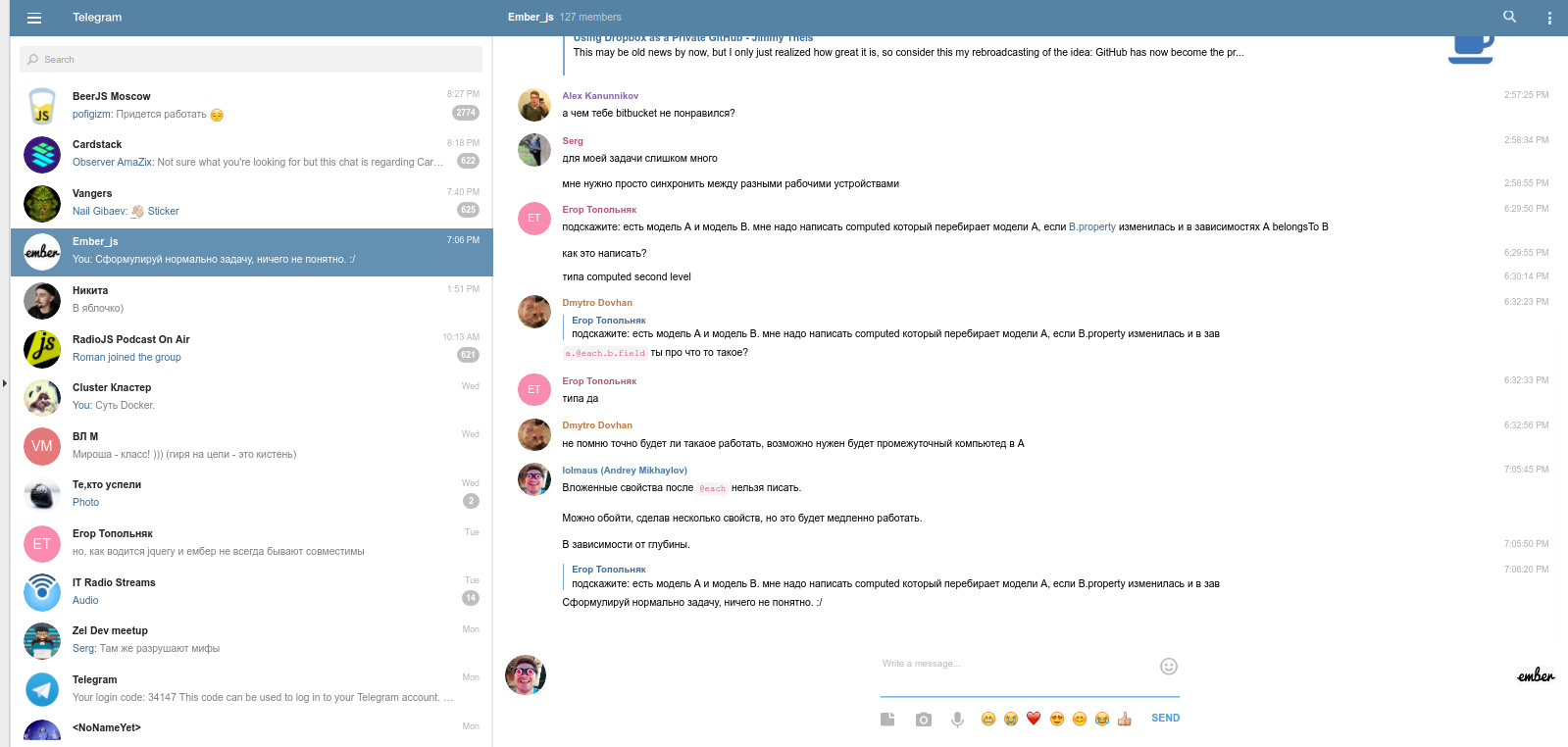This screenshot has height=747, width=1568.
Task: Click the RadioJS yellow JS avatar
Action: [x=42, y=349]
